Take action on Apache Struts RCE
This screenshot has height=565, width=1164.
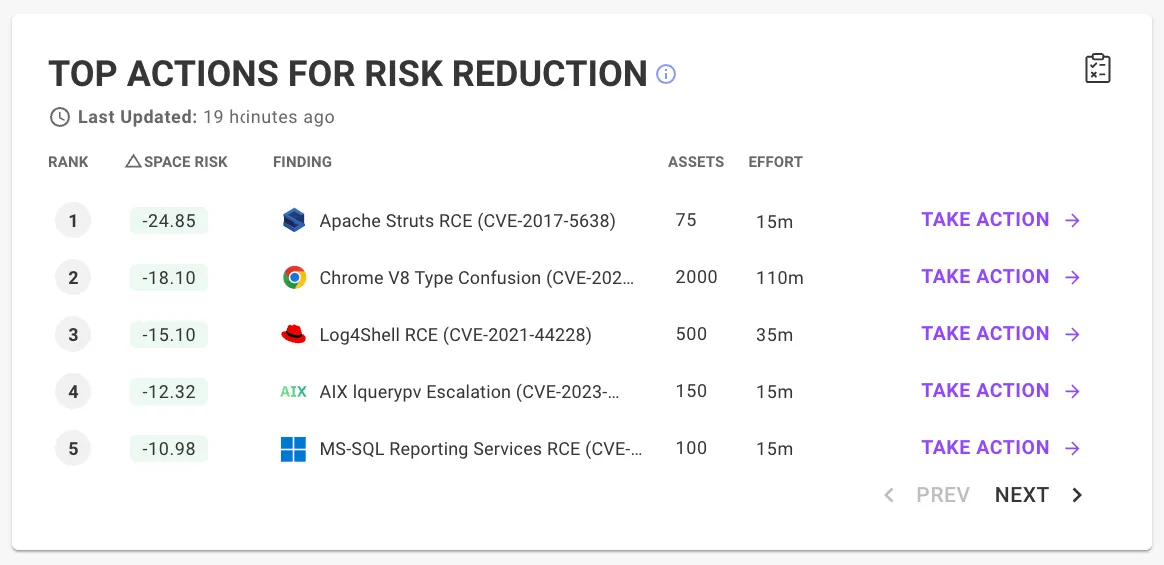click(x=1001, y=220)
